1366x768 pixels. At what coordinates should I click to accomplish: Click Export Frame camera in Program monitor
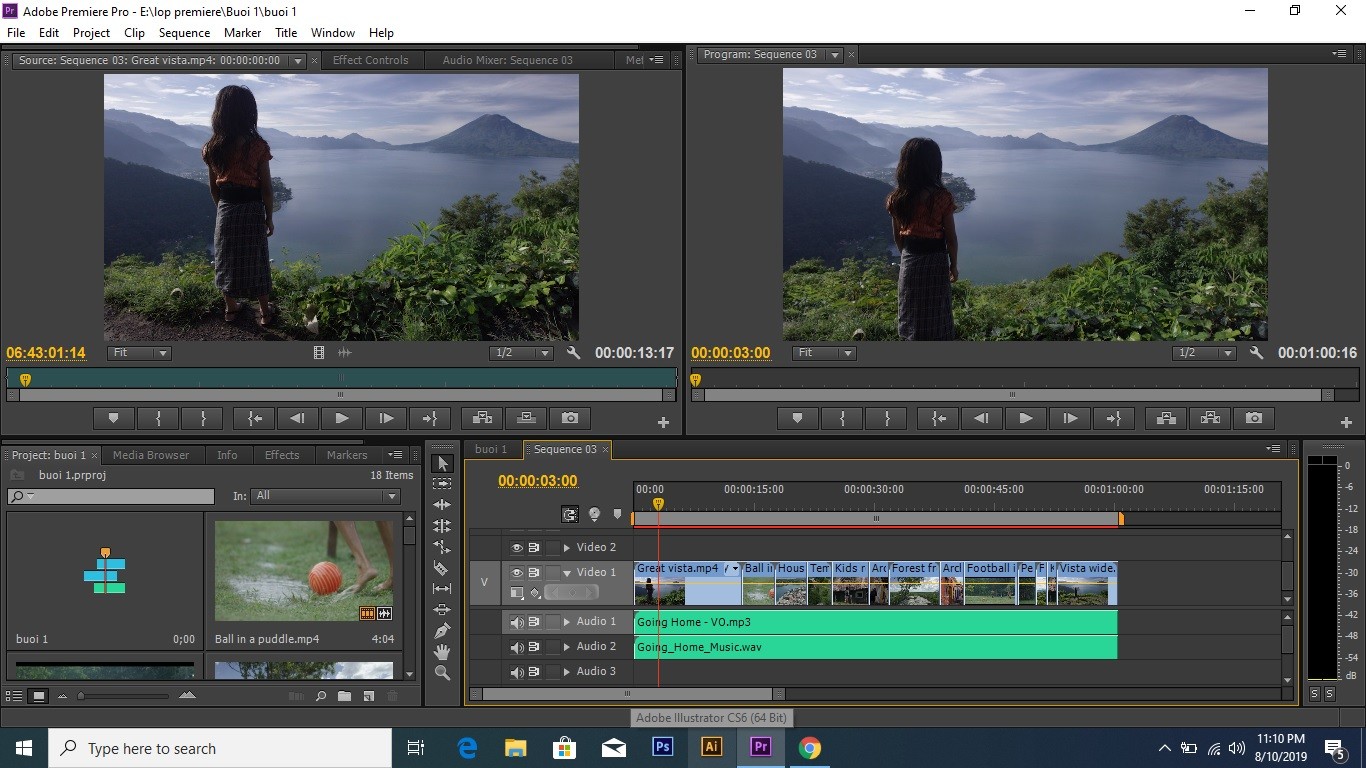tap(1254, 418)
